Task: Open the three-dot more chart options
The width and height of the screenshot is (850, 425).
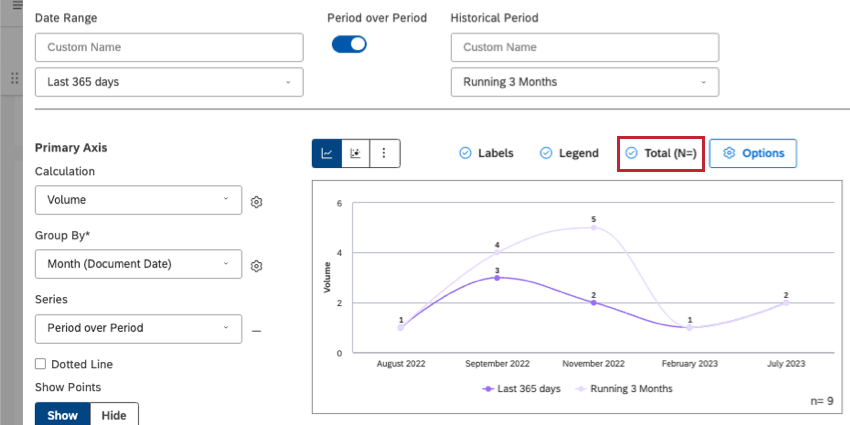Action: pos(385,153)
